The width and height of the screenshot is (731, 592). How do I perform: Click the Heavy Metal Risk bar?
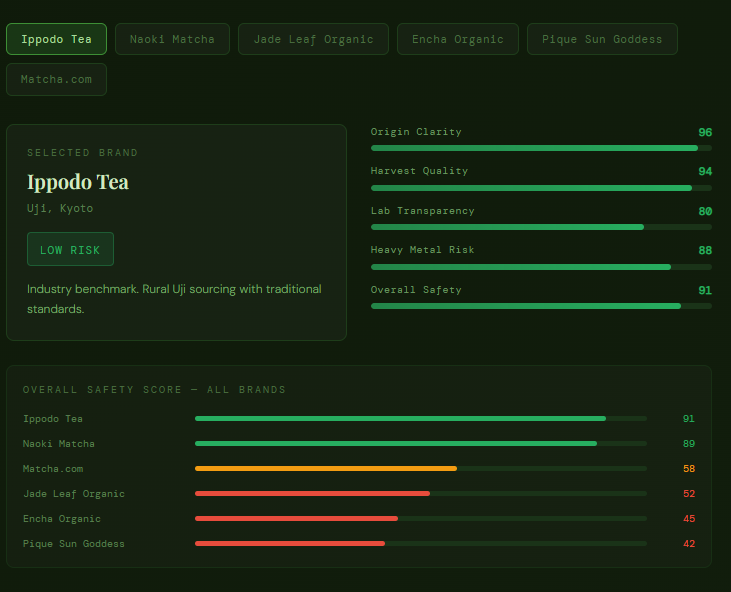(540, 267)
